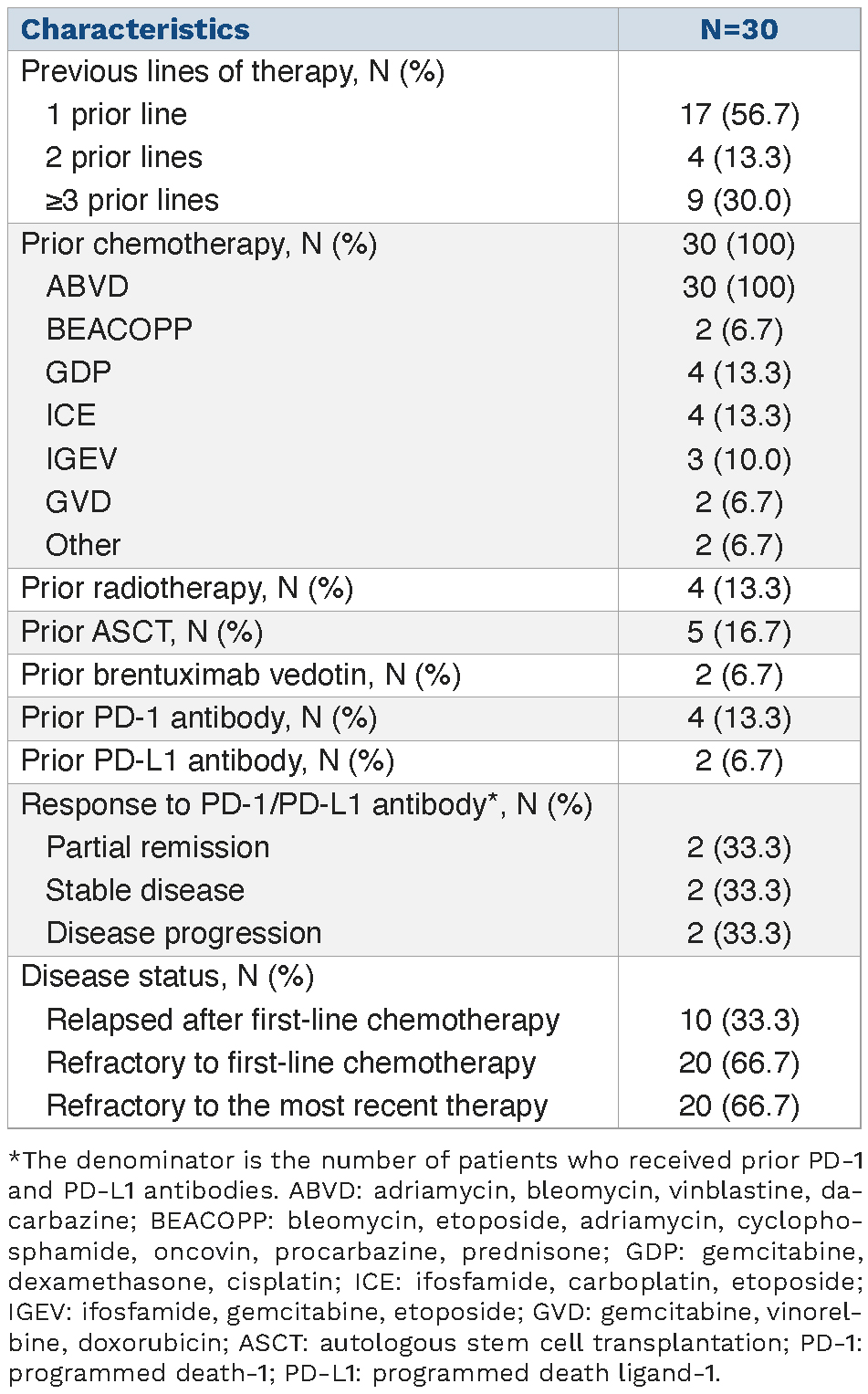Click the "N=30" column header

[738, 29]
